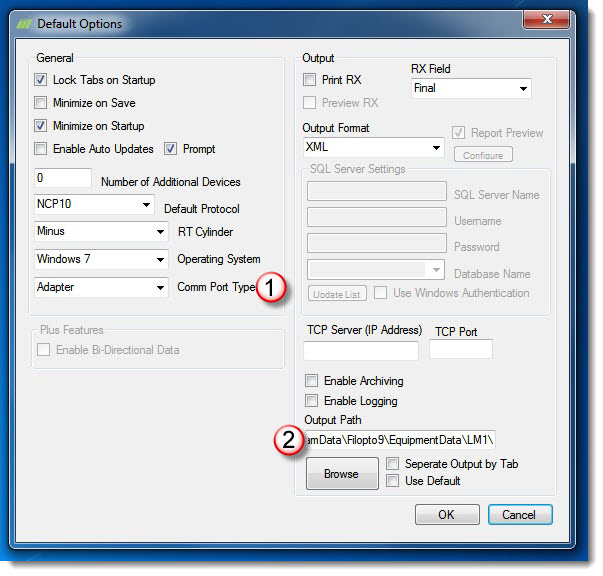Click the TCP Server IP Address field
603x576 pixels.
361,350
